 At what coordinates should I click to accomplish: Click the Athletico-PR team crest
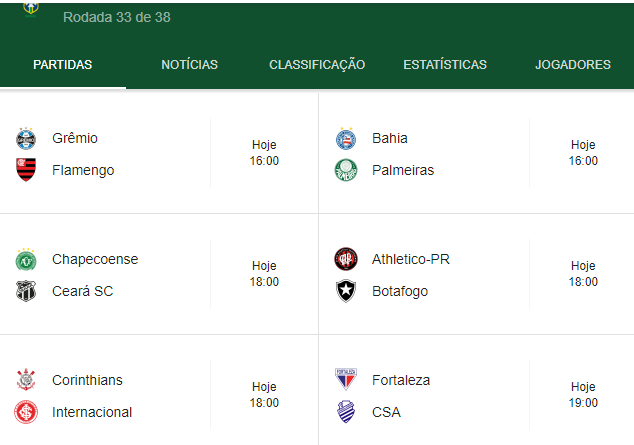click(x=346, y=259)
